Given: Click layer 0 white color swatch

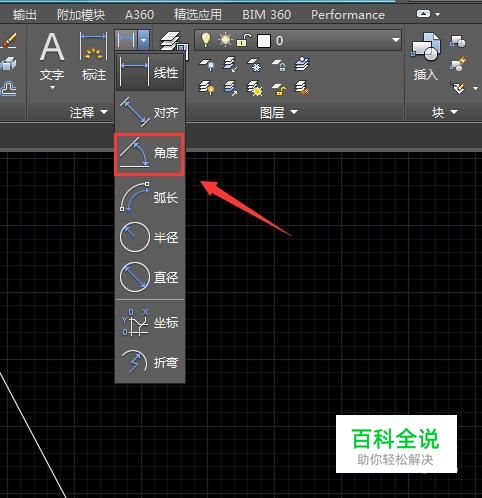Looking at the screenshot, I should 264,41.
